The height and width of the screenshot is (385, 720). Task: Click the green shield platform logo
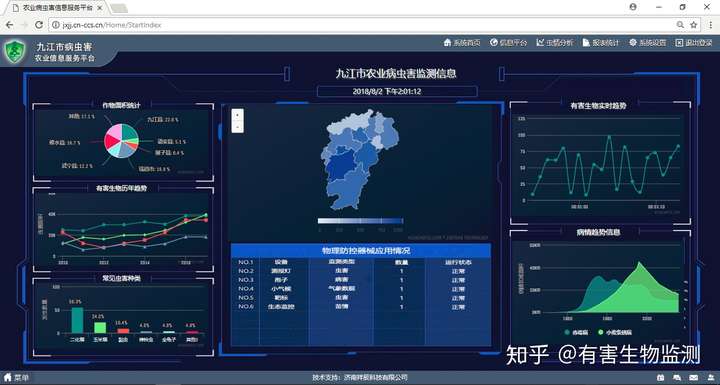point(15,51)
